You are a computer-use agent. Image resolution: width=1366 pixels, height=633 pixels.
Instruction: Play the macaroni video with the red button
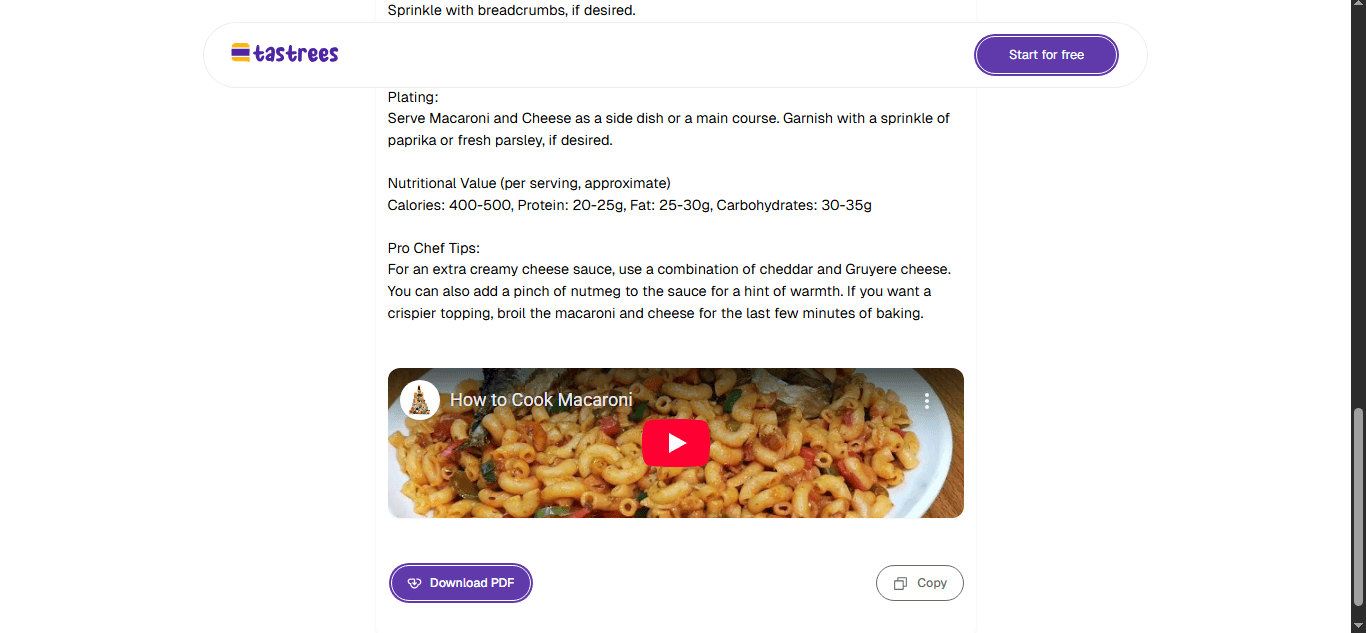point(676,443)
